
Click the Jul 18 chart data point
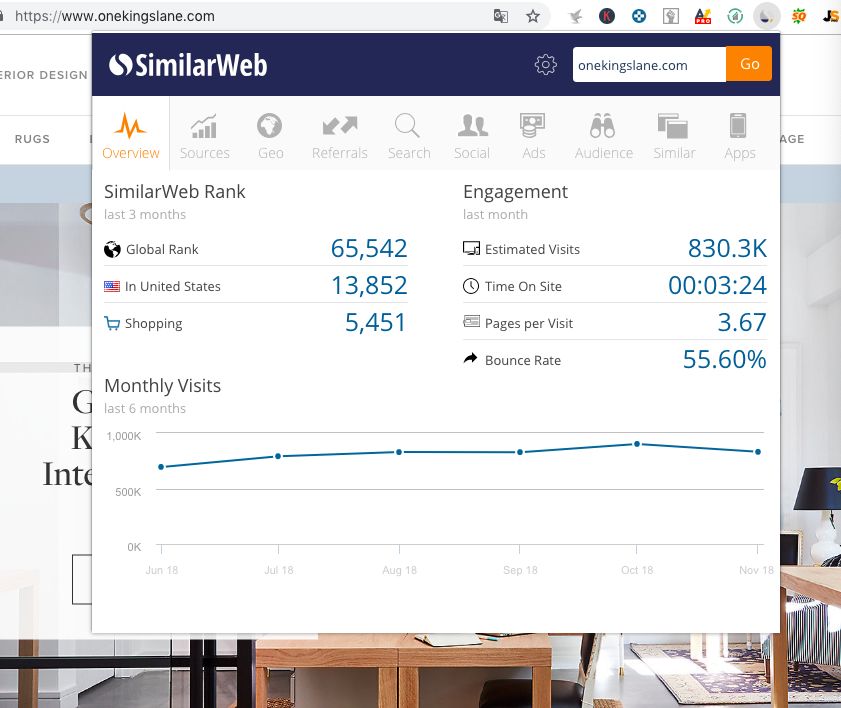278,456
